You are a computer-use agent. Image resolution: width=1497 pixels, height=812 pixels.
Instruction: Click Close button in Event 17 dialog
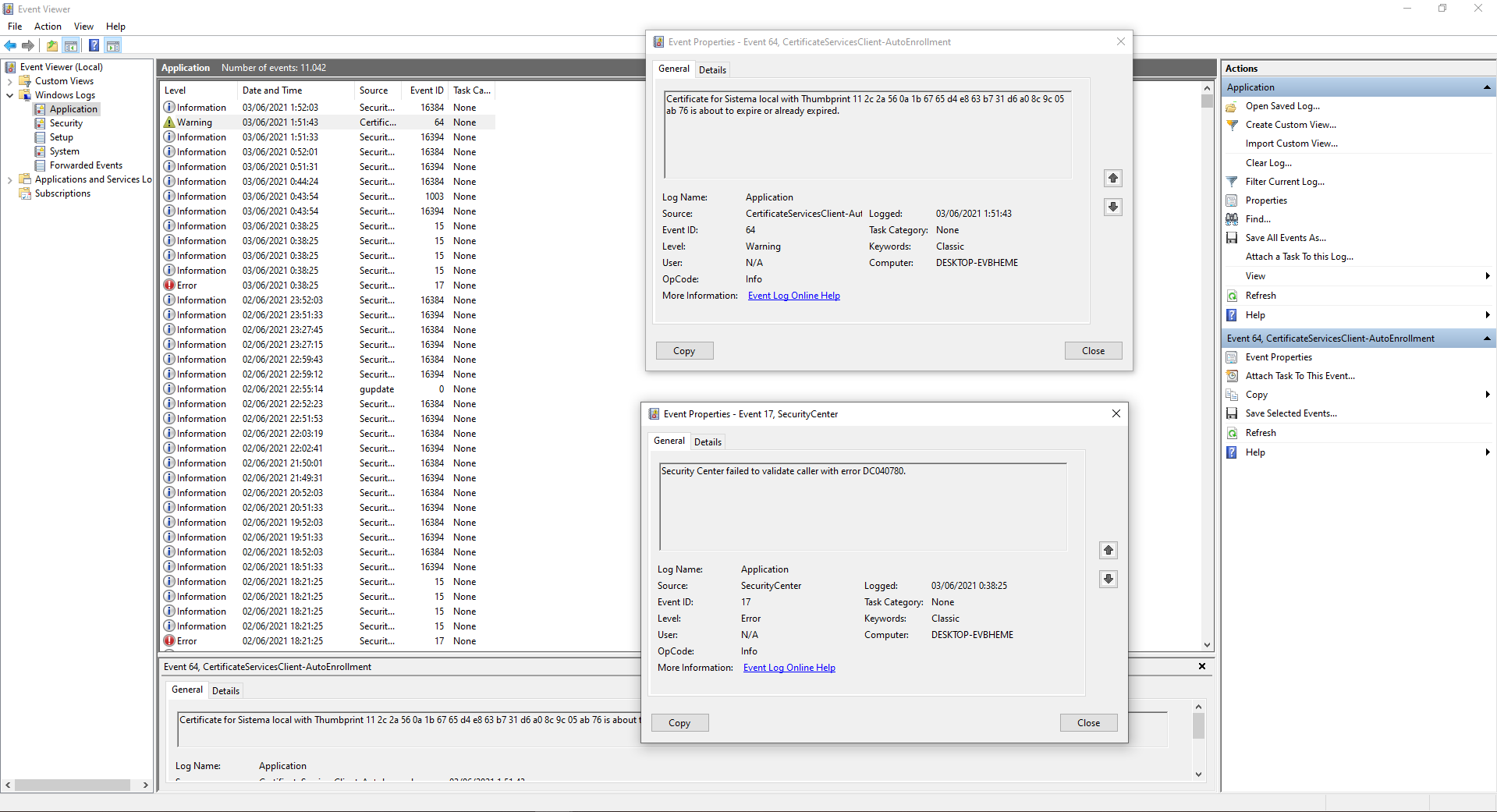pos(1088,723)
